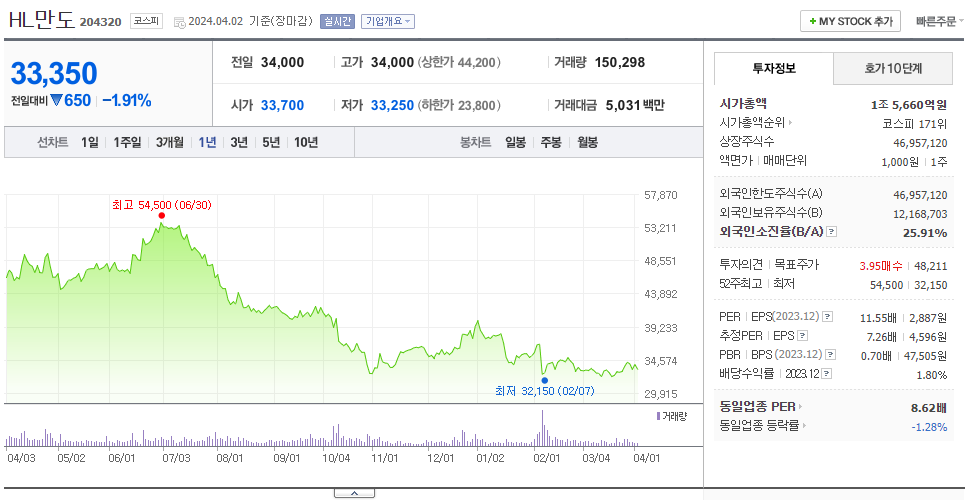Select the 10년 line chart period

(x=306, y=143)
